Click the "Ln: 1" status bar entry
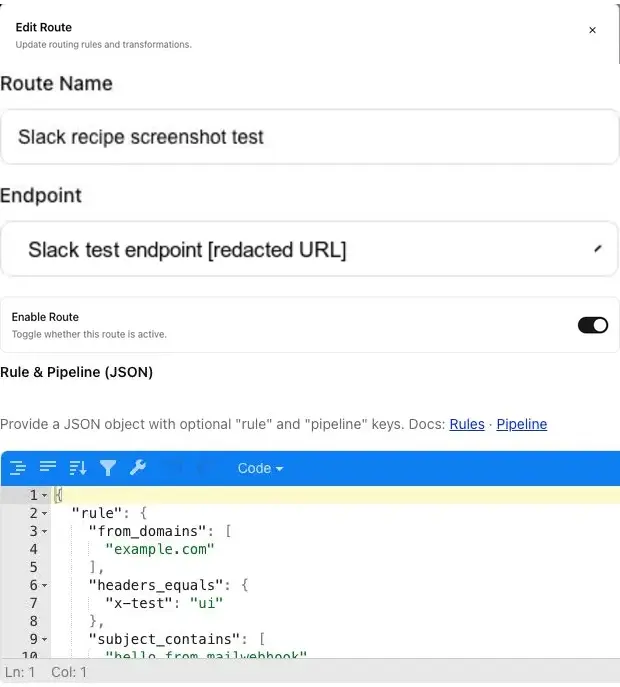Viewport: 620px width, 687px height. (20, 672)
